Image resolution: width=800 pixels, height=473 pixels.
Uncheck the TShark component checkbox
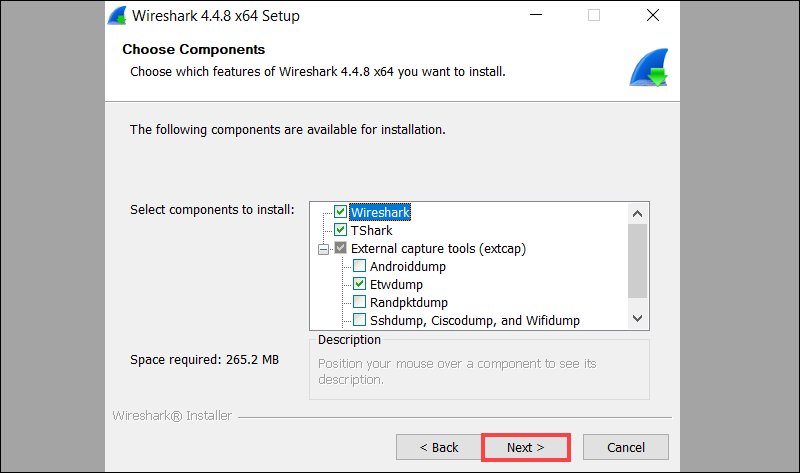pos(340,230)
